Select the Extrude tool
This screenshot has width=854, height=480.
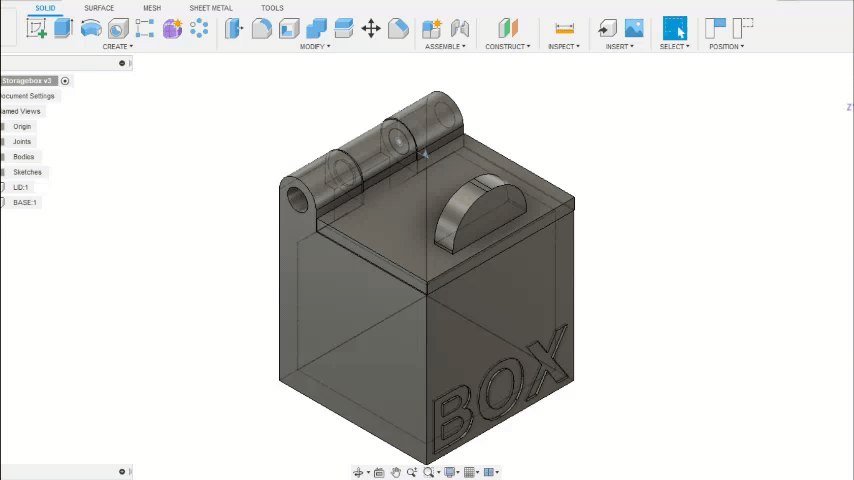[63, 28]
